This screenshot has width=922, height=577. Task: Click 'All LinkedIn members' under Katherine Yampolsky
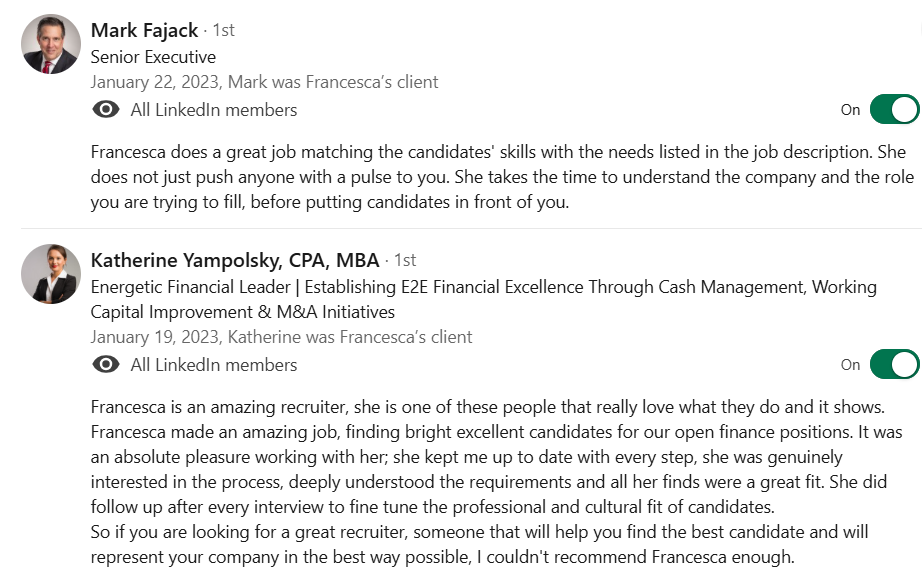click(213, 365)
